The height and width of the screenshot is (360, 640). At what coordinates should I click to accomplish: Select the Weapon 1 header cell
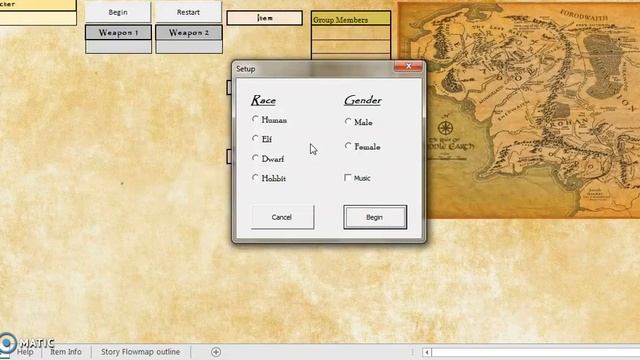118,33
